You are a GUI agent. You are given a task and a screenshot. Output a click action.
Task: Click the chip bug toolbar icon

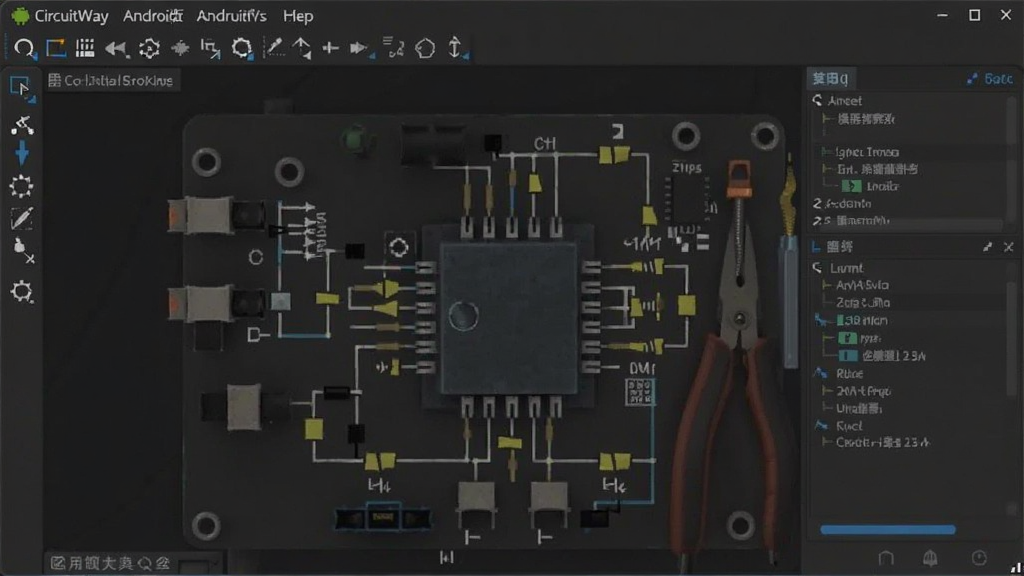180,48
